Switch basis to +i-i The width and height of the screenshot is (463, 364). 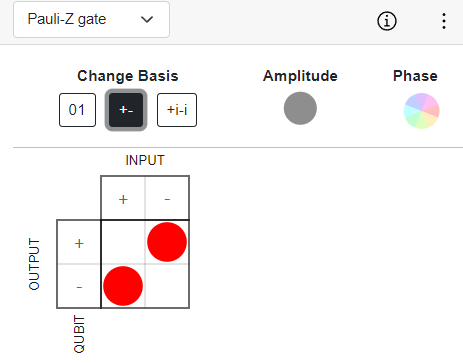(177, 110)
